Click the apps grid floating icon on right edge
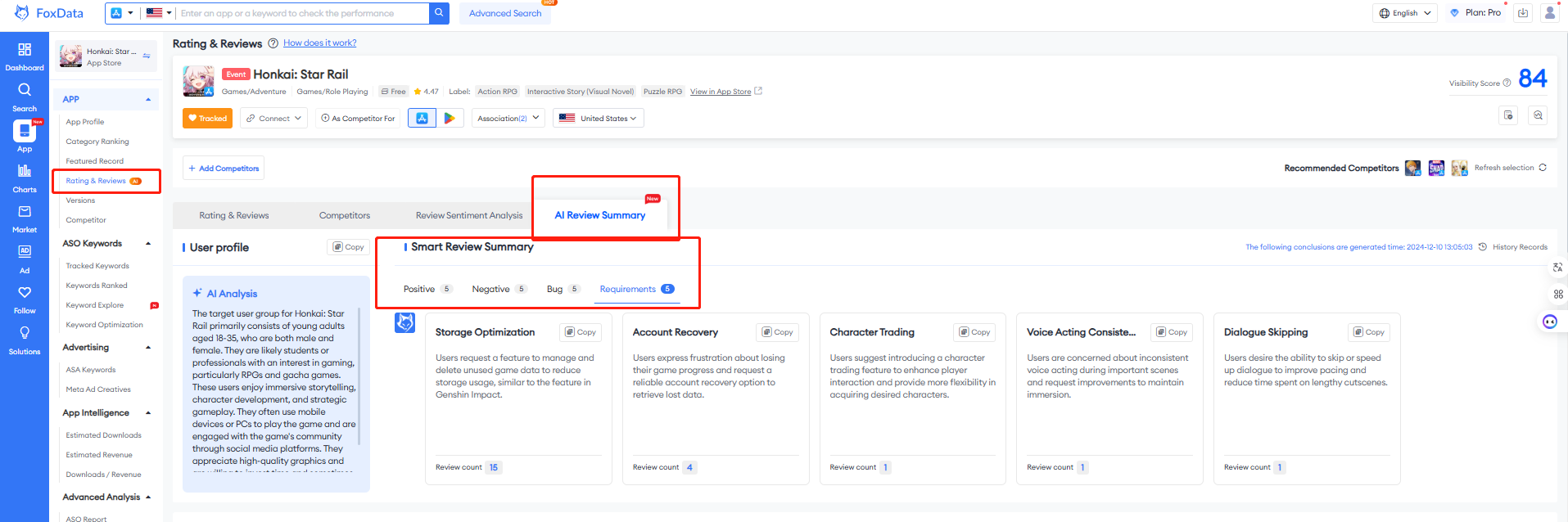Image resolution: width=1568 pixels, height=522 pixels. [x=1558, y=294]
